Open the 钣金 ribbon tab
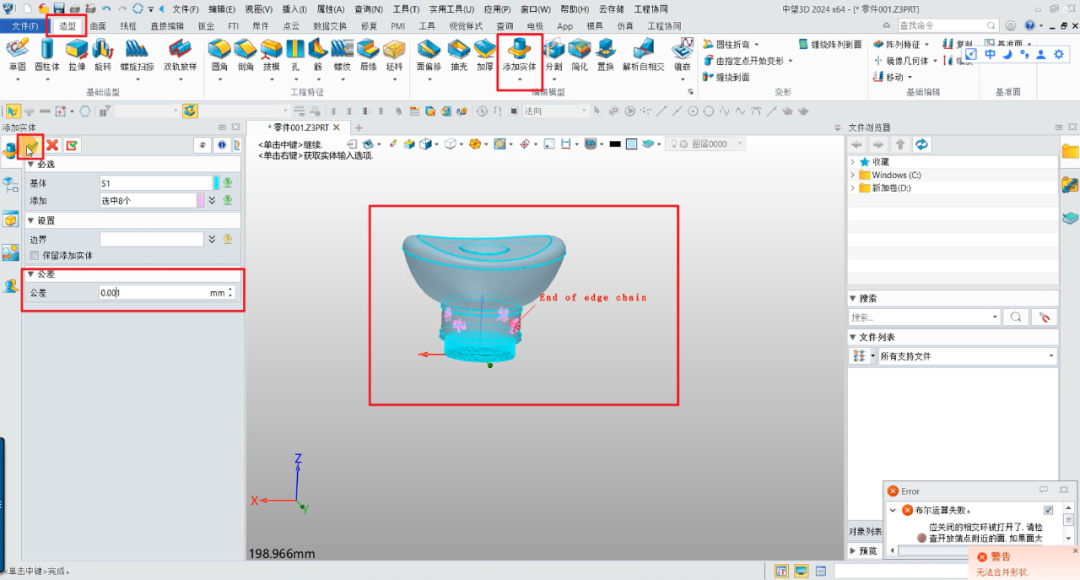This screenshot has height=580, width=1080. tap(206, 26)
